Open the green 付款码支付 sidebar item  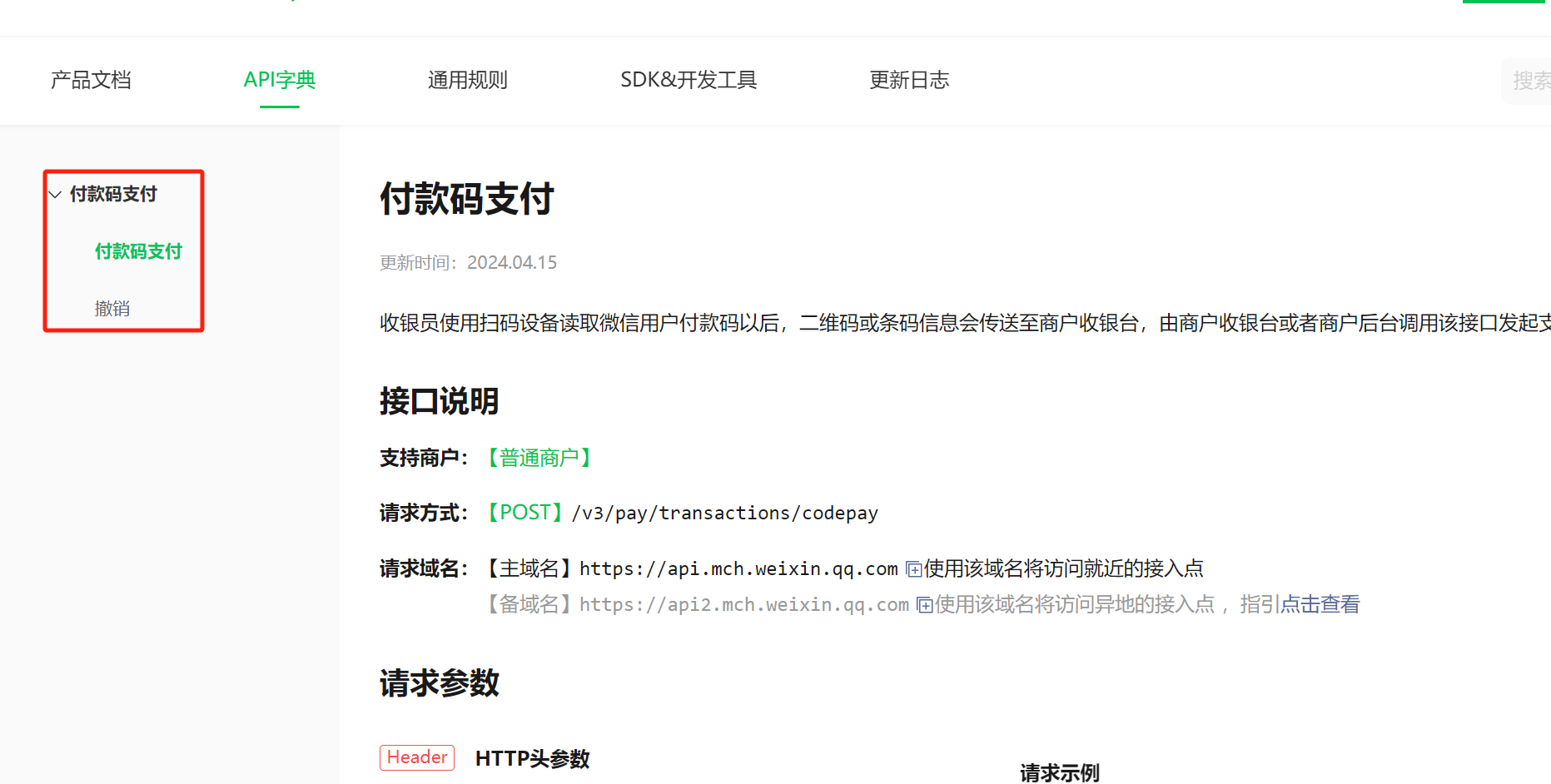(x=138, y=251)
